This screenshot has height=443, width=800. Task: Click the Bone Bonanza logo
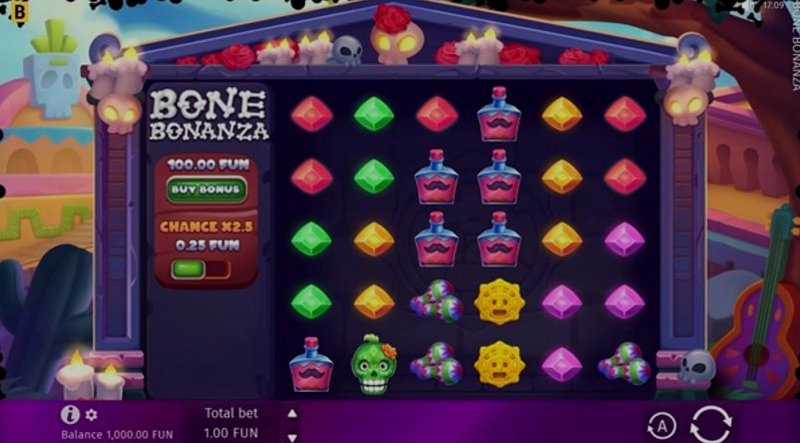pyautogui.click(x=209, y=115)
